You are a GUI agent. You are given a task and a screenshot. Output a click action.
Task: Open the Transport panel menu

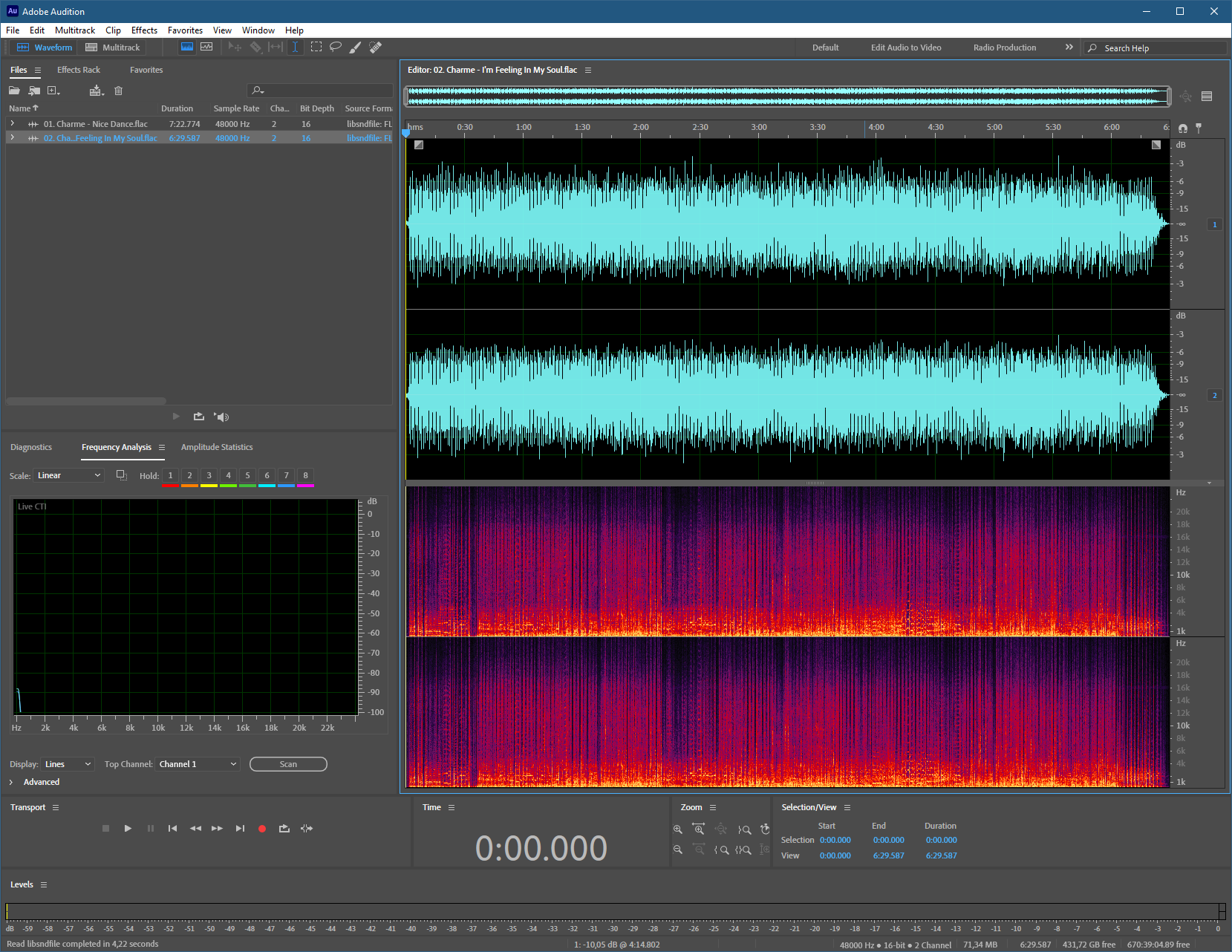pos(56,807)
